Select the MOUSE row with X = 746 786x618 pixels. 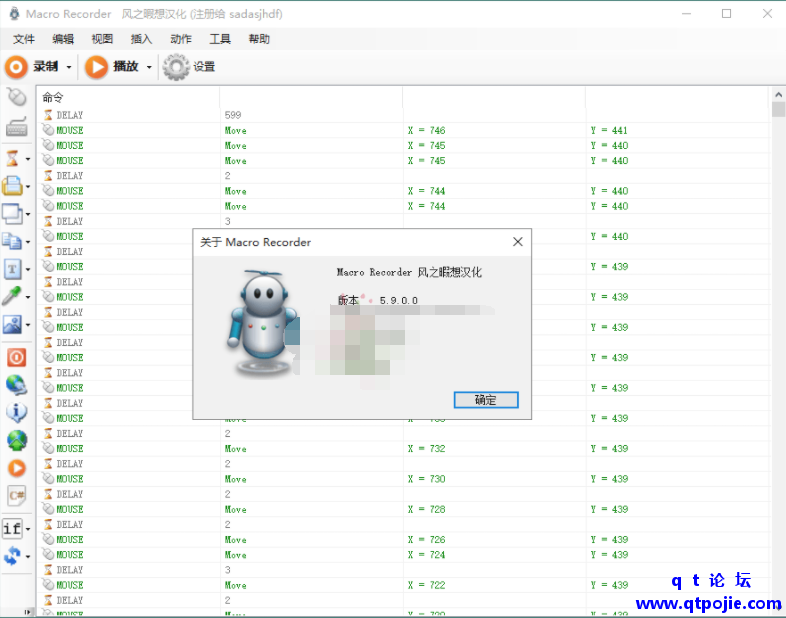coord(404,130)
